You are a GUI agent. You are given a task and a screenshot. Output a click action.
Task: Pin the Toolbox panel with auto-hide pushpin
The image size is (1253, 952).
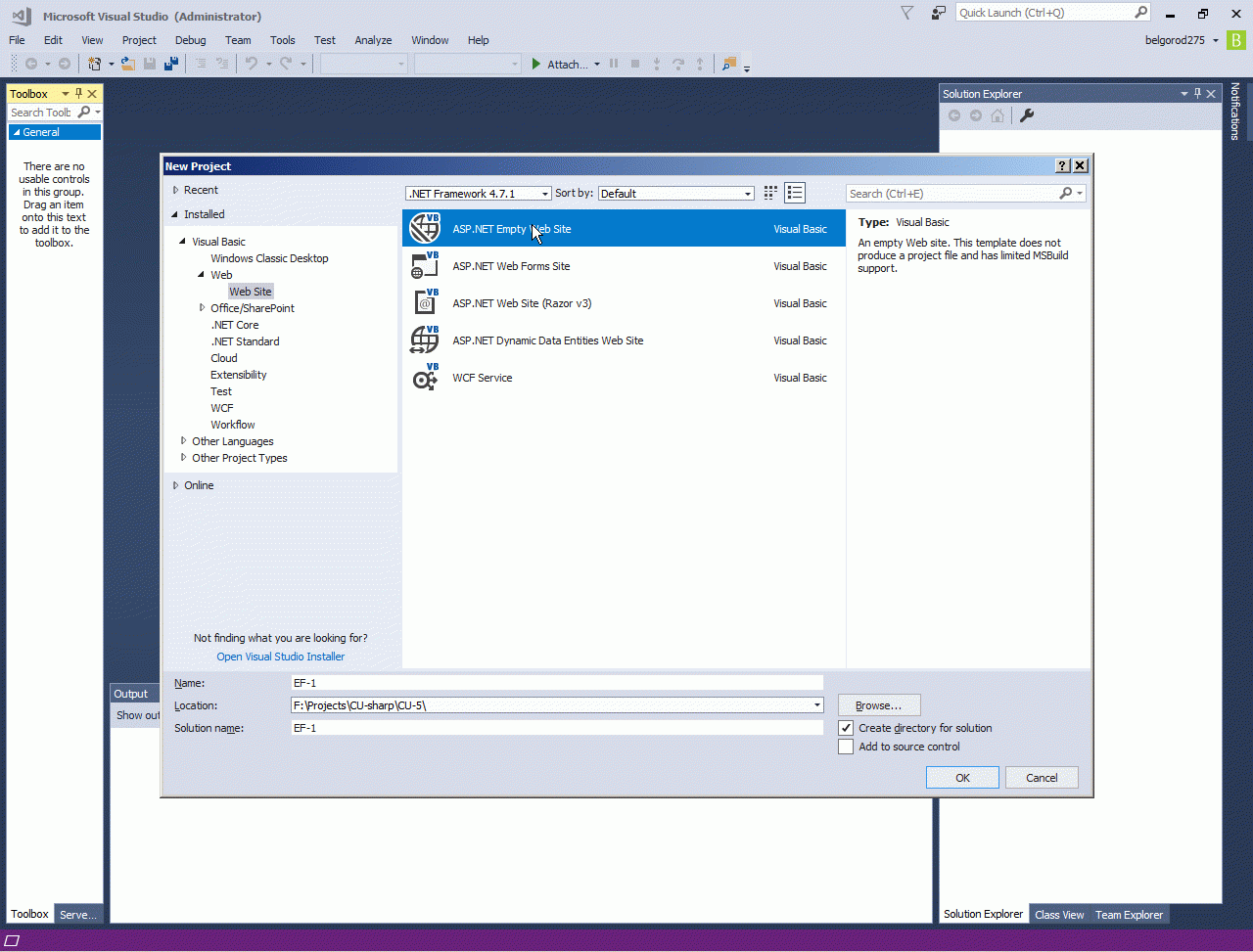[x=79, y=94]
